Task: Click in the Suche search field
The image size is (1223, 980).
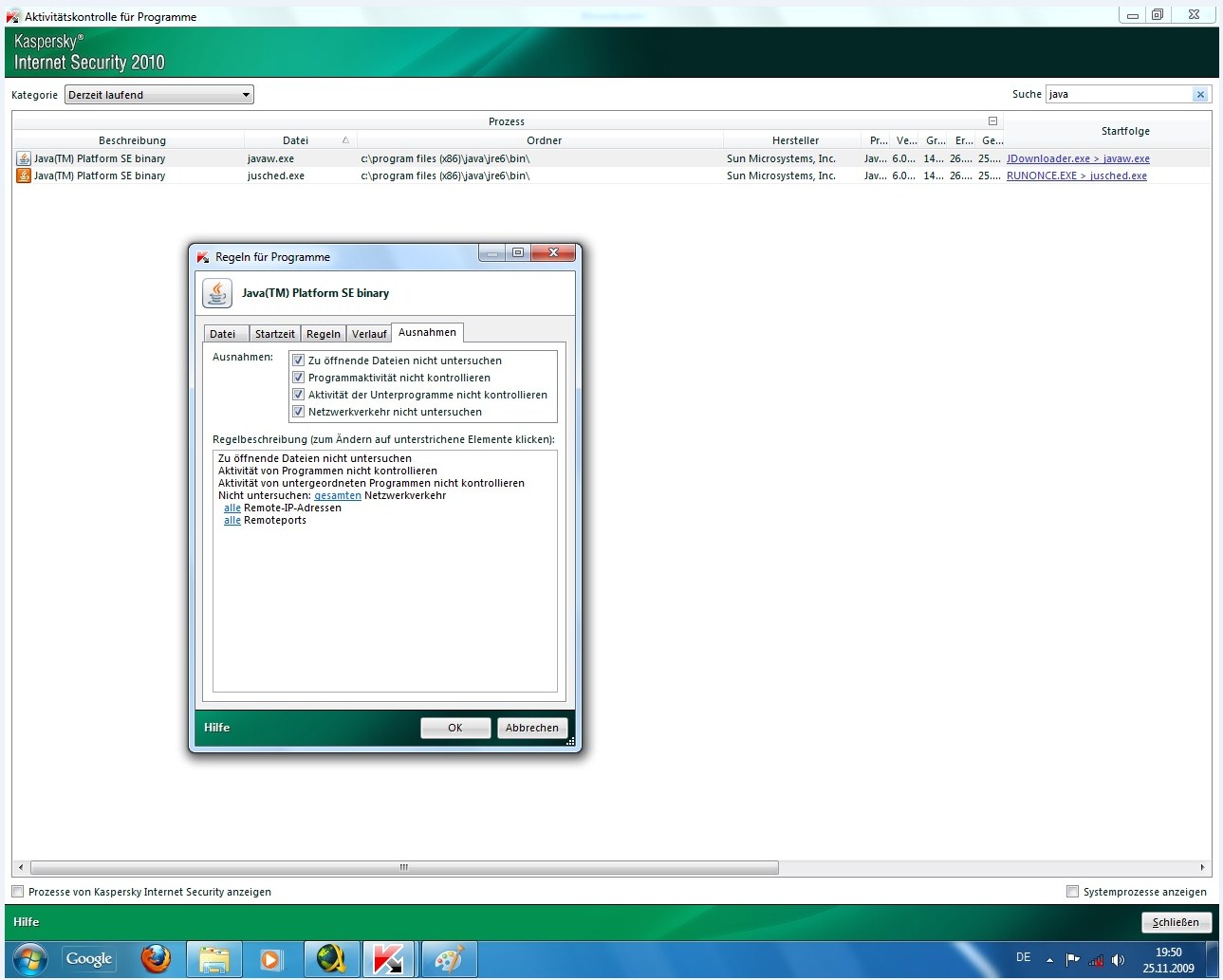Action: coord(1118,95)
